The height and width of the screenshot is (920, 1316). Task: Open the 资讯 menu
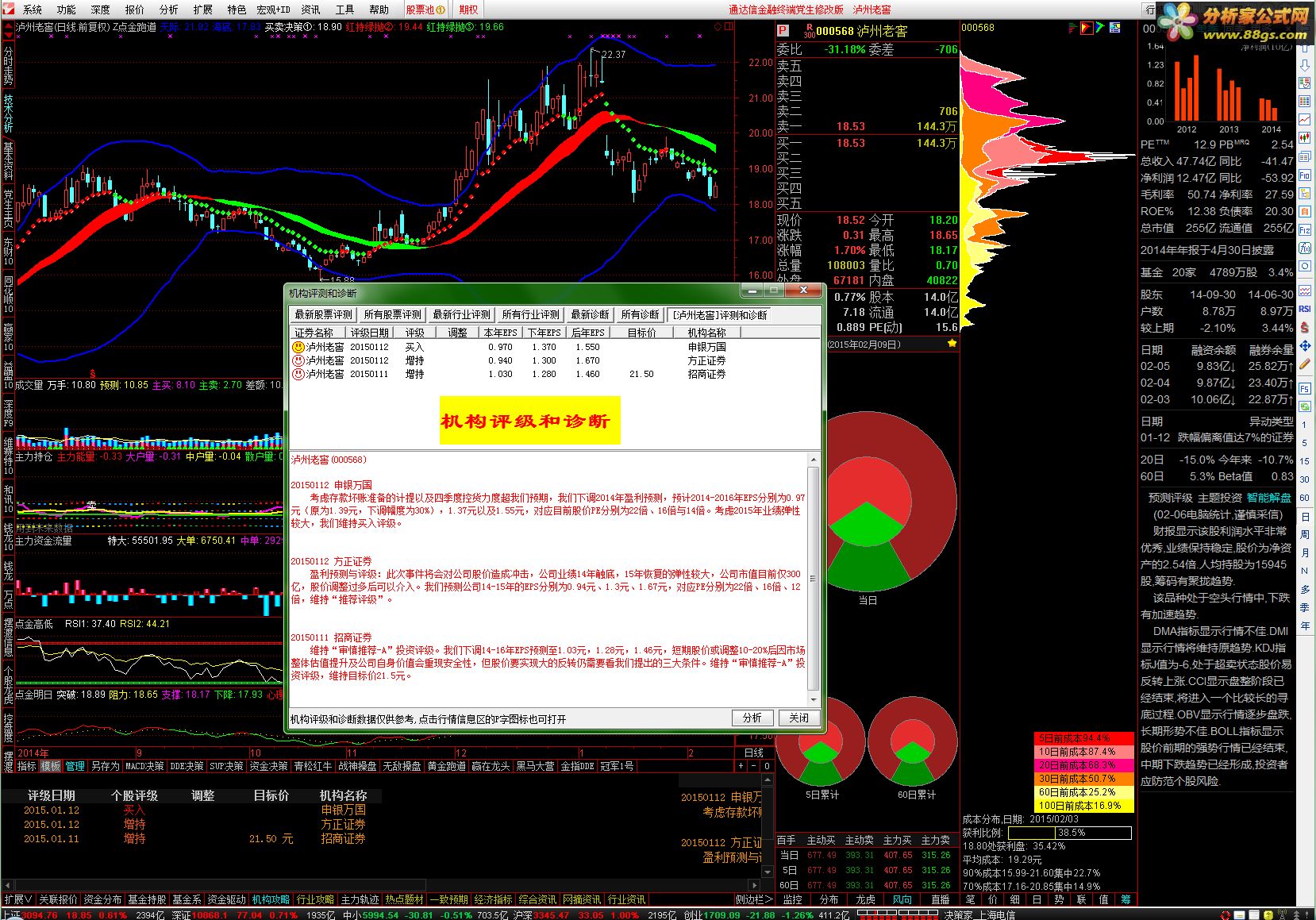click(x=310, y=10)
